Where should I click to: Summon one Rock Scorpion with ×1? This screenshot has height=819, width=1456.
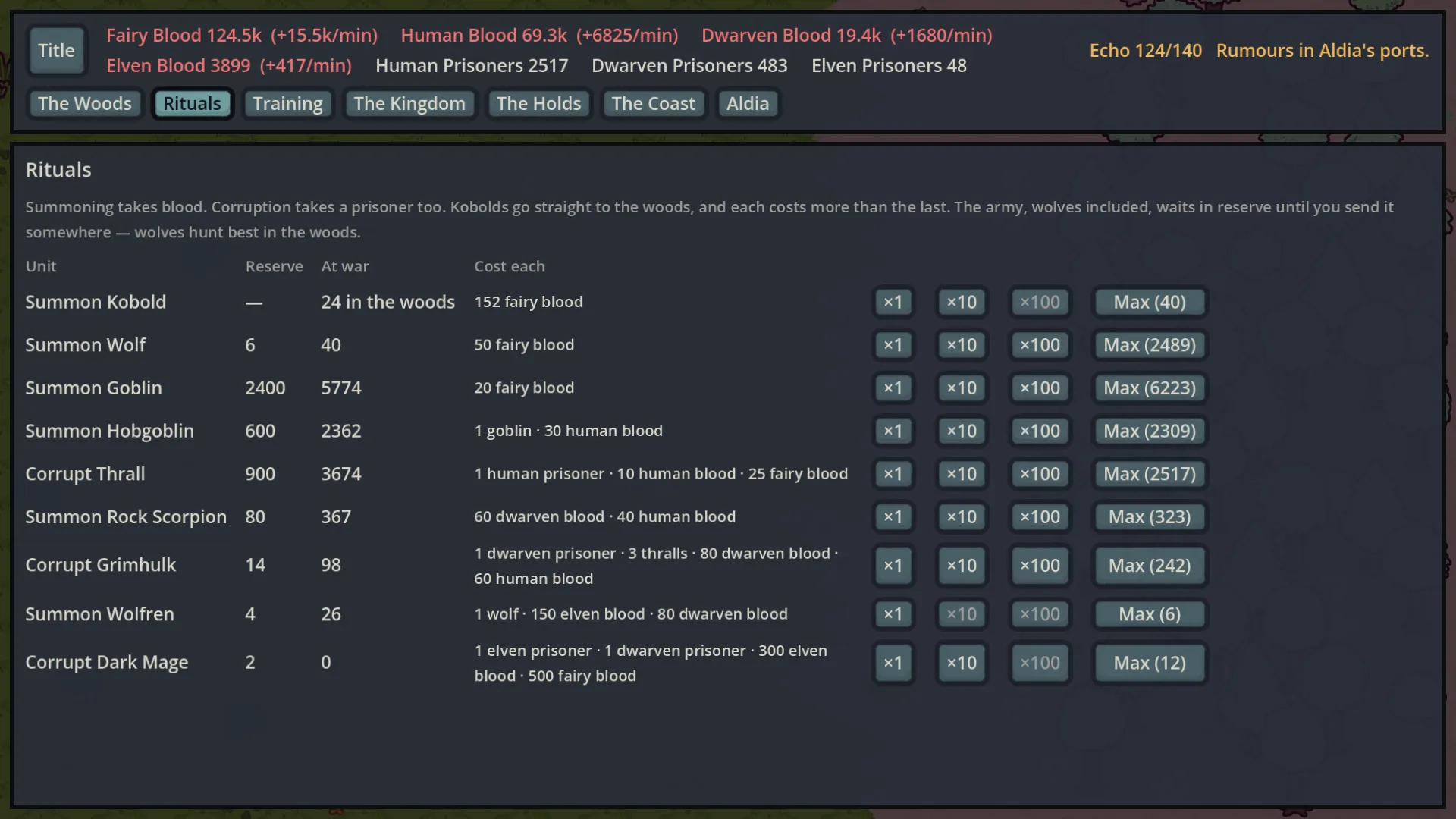pyautogui.click(x=893, y=517)
